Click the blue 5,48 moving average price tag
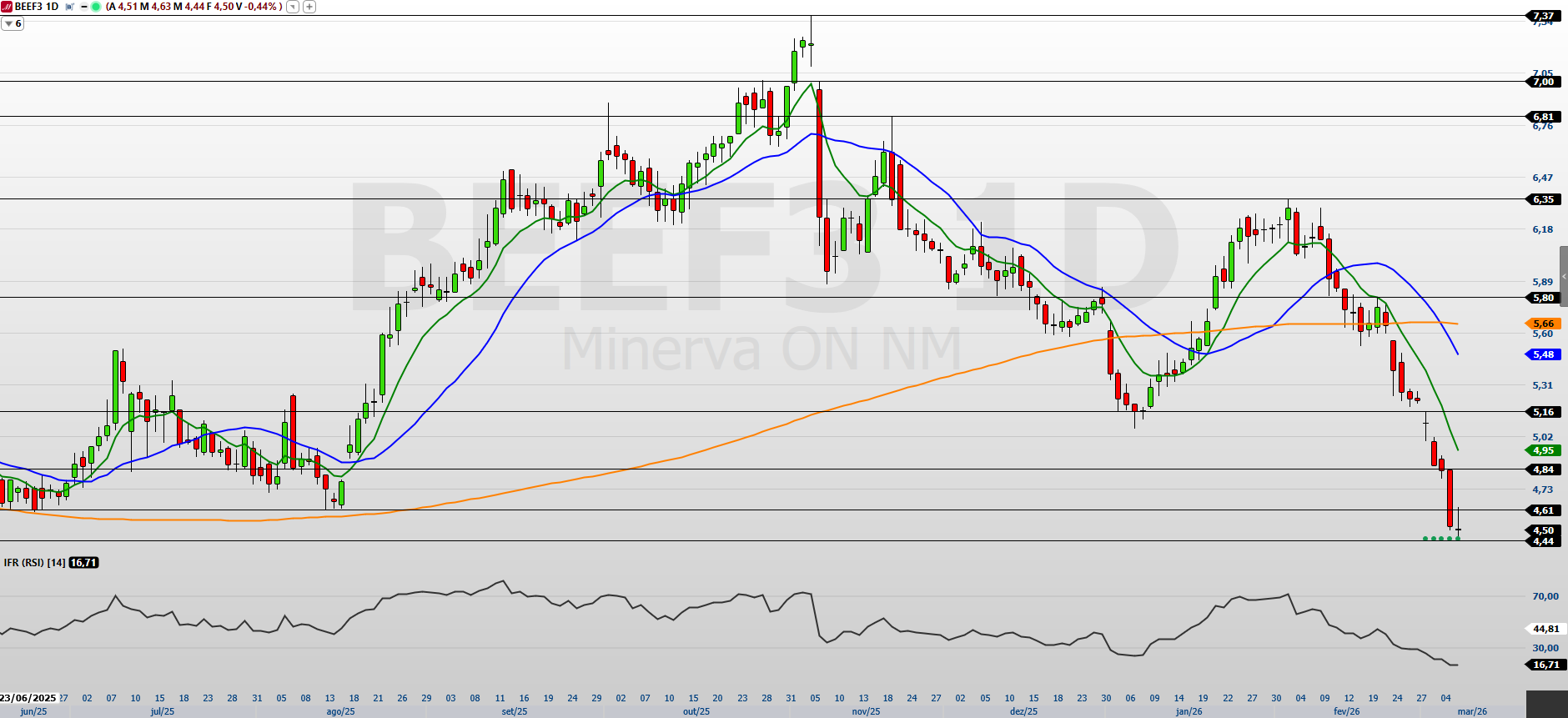The height and width of the screenshot is (718, 1568). [1543, 354]
